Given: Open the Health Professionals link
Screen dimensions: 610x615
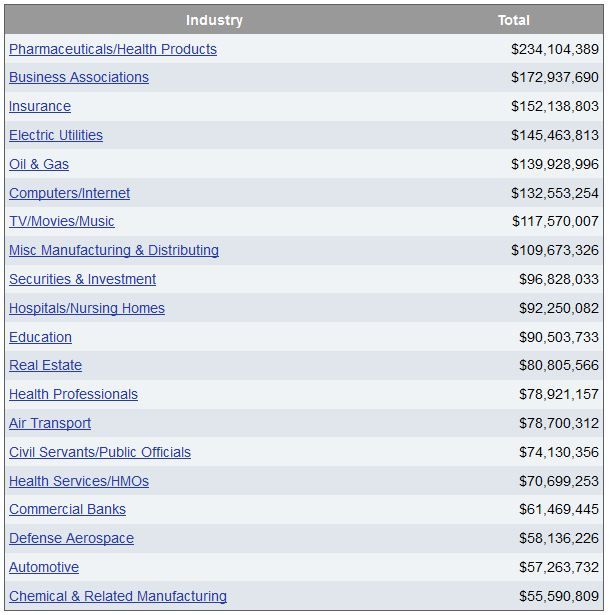Looking at the screenshot, I should (73, 395).
